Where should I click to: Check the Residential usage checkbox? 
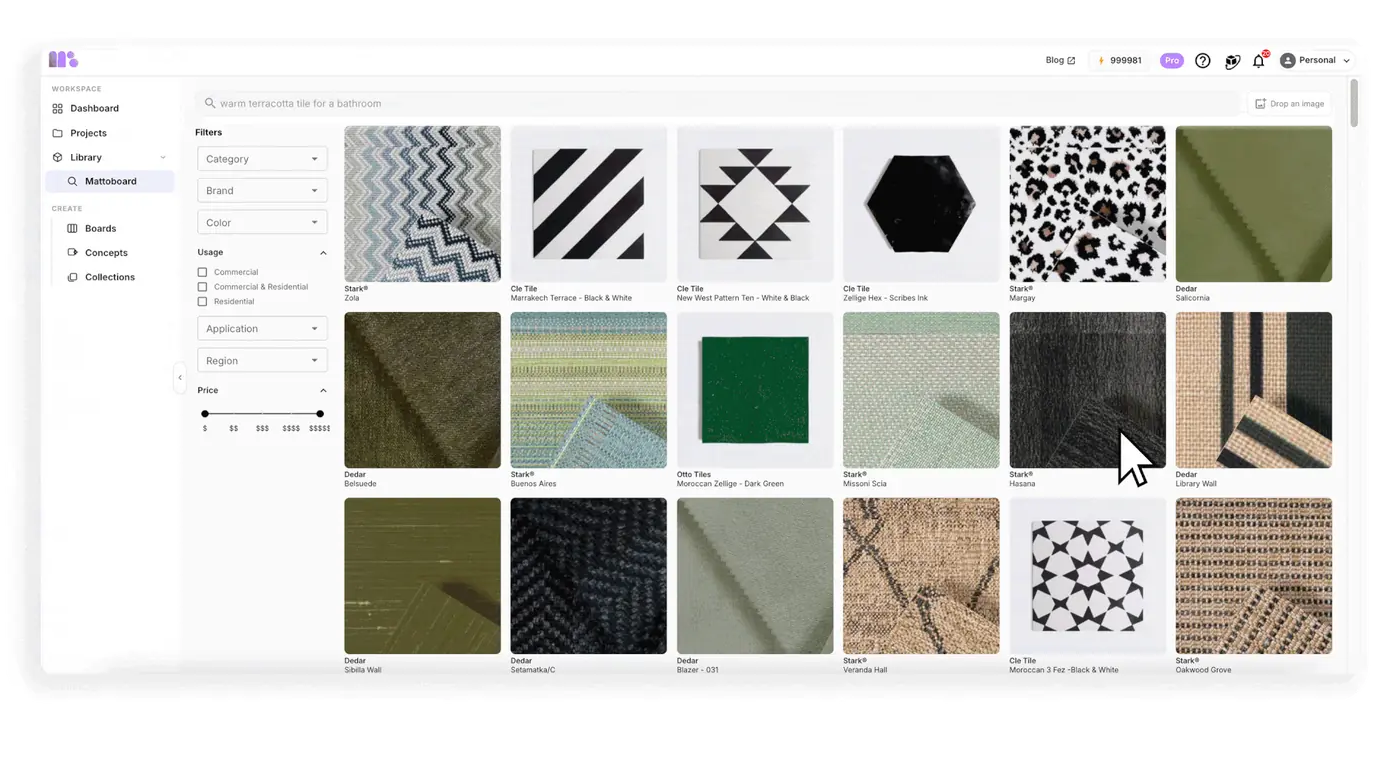pyautogui.click(x=202, y=301)
